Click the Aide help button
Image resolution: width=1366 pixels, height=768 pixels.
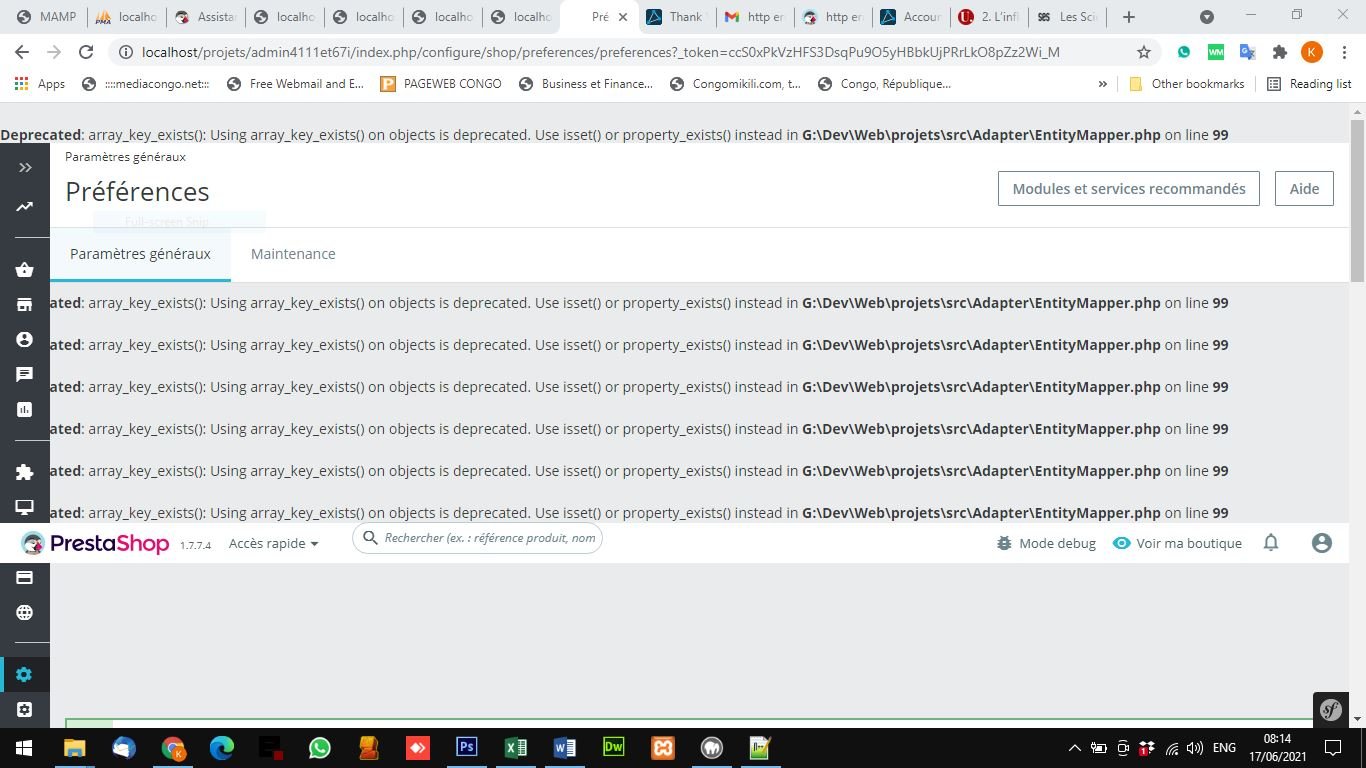click(x=1304, y=188)
